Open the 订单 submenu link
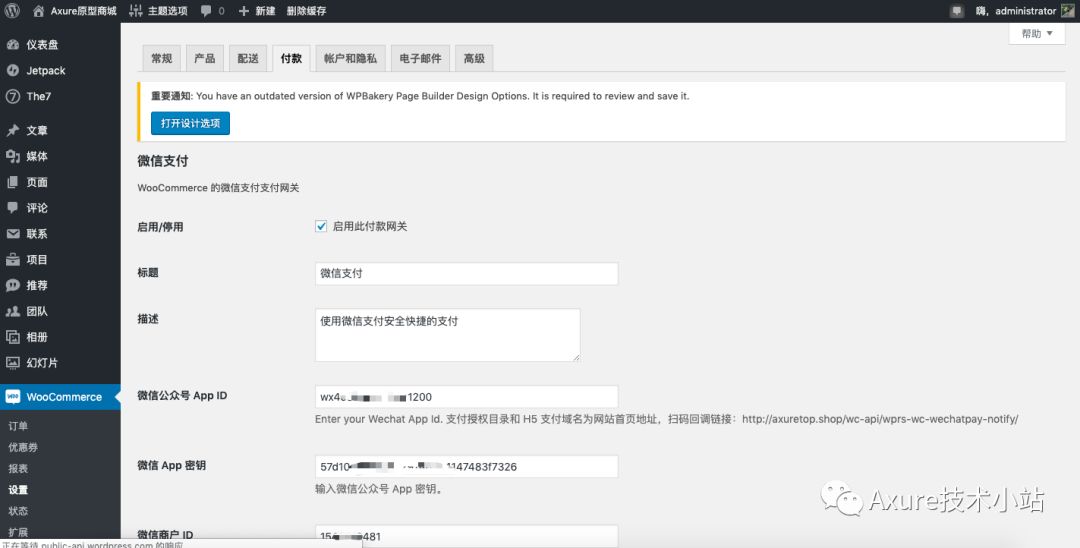Screen dimensions: 1080x548 pyautogui.click(x=18, y=426)
